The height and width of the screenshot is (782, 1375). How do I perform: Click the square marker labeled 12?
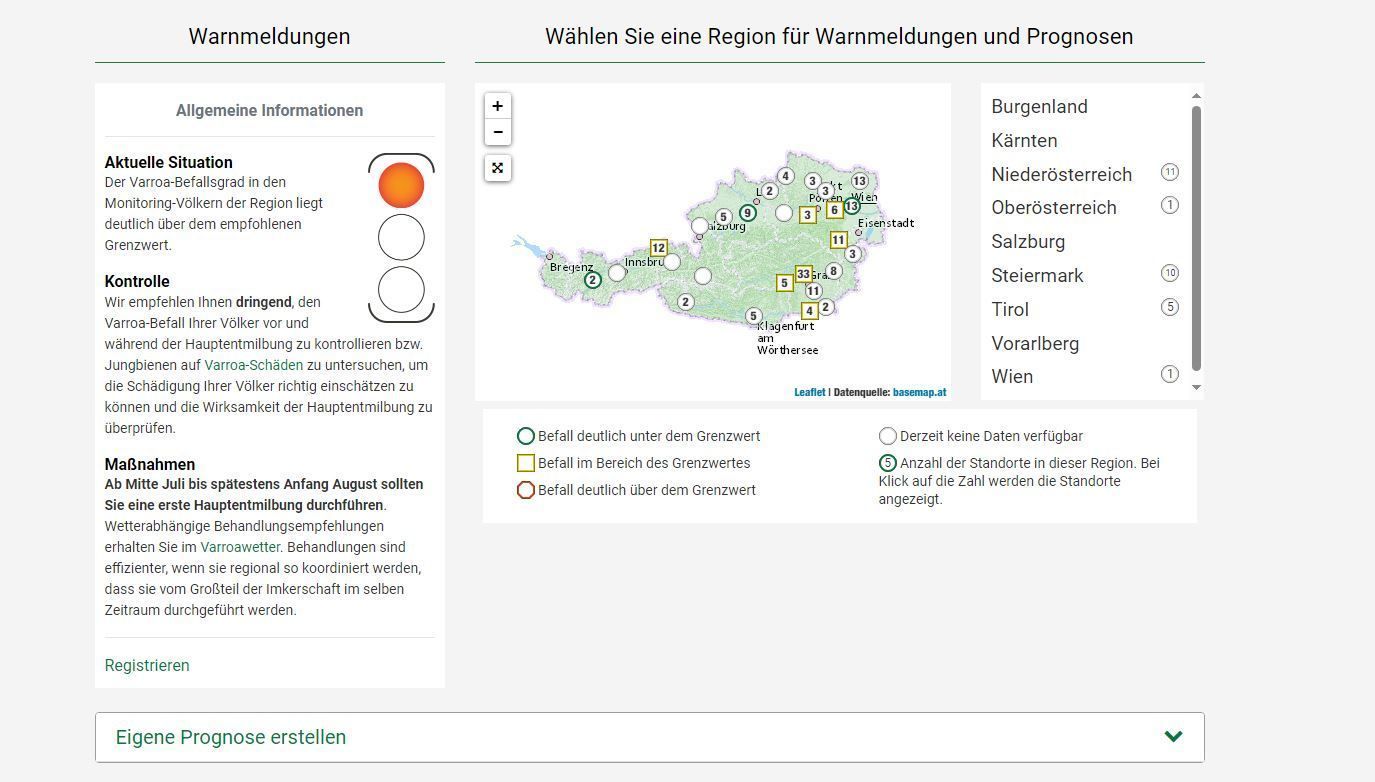tap(658, 248)
